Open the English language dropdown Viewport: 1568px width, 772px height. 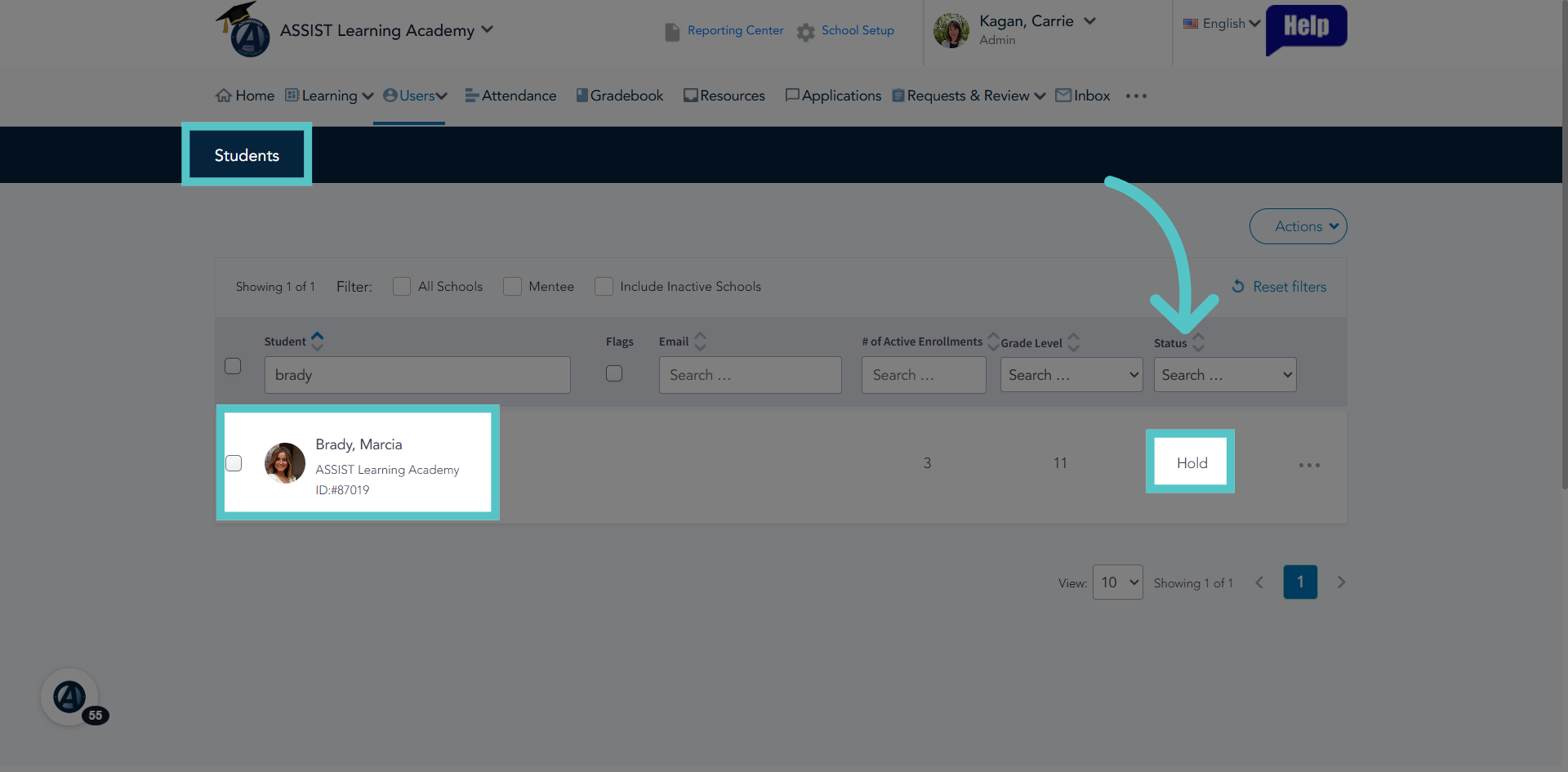tap(1231, 24)
